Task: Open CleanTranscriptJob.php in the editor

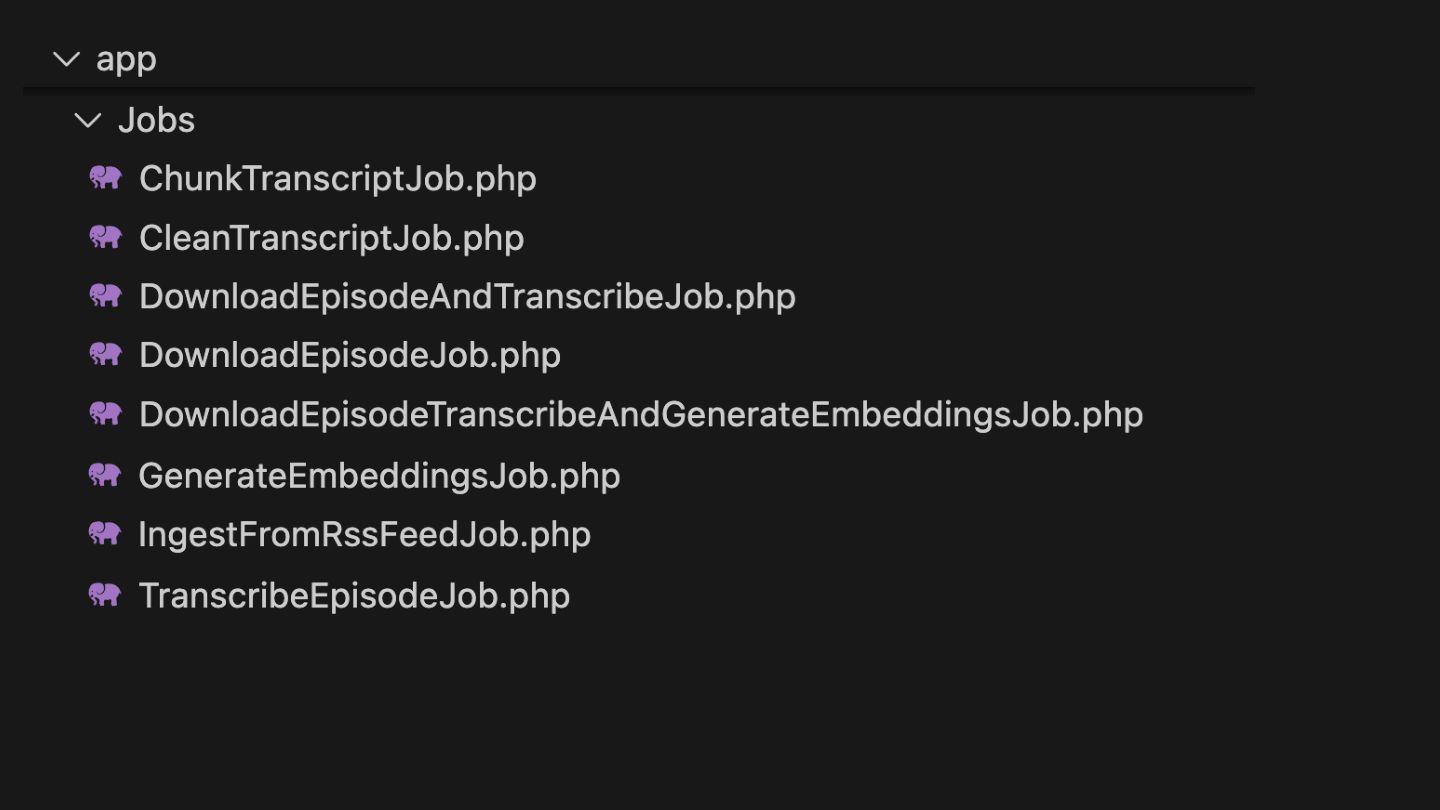Action: tap(331, 238)
